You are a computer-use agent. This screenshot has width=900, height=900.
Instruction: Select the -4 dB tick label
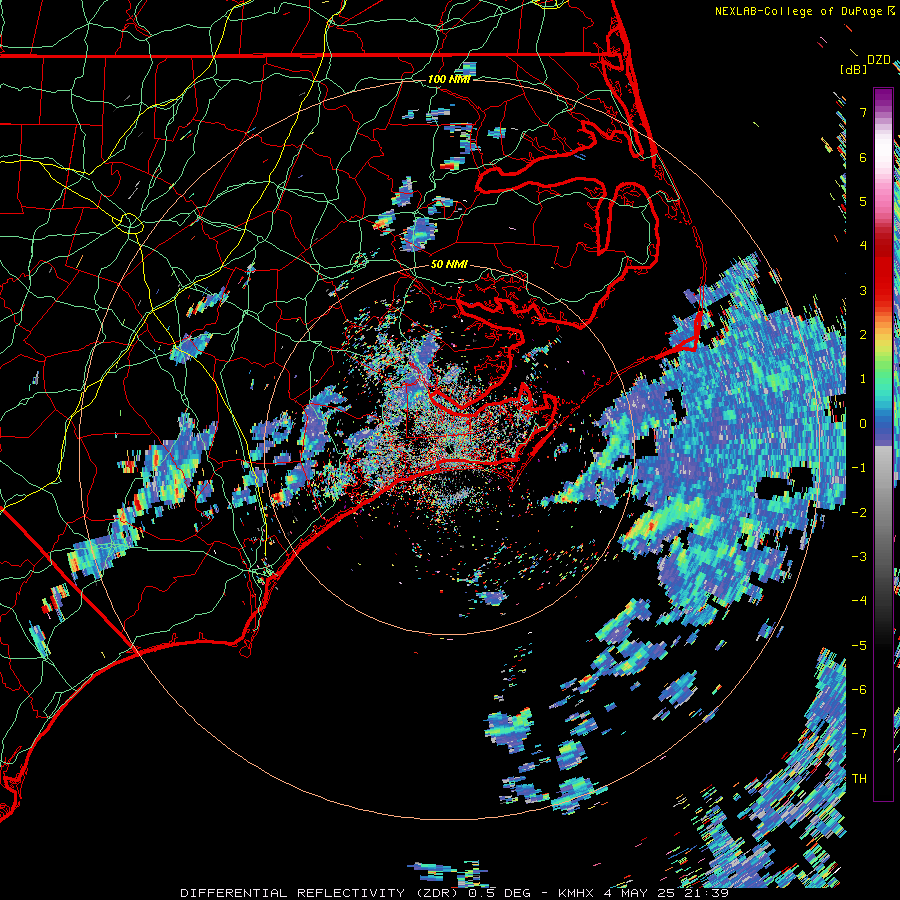coord(859,600)
